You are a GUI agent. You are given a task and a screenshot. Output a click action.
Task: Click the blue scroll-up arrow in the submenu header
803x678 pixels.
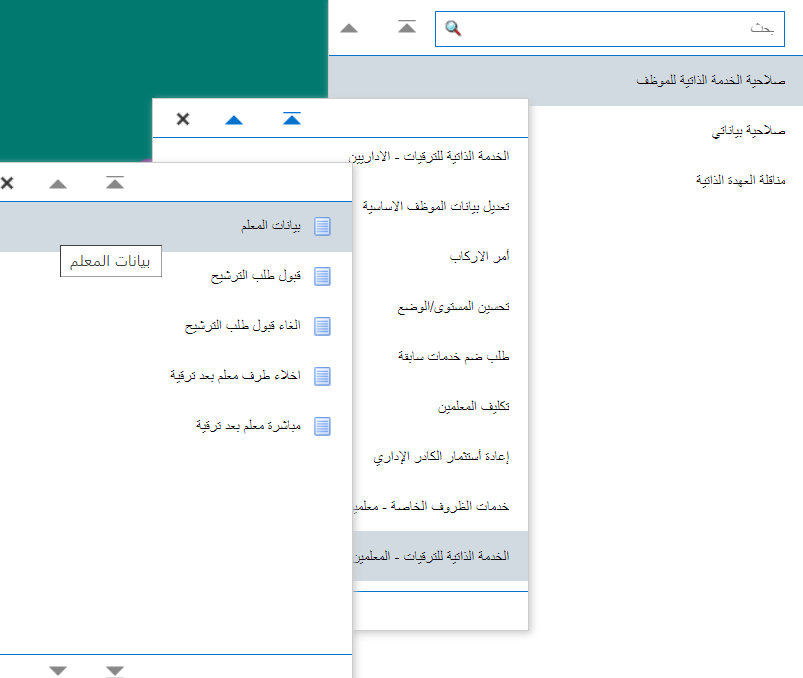coord(233,118)
